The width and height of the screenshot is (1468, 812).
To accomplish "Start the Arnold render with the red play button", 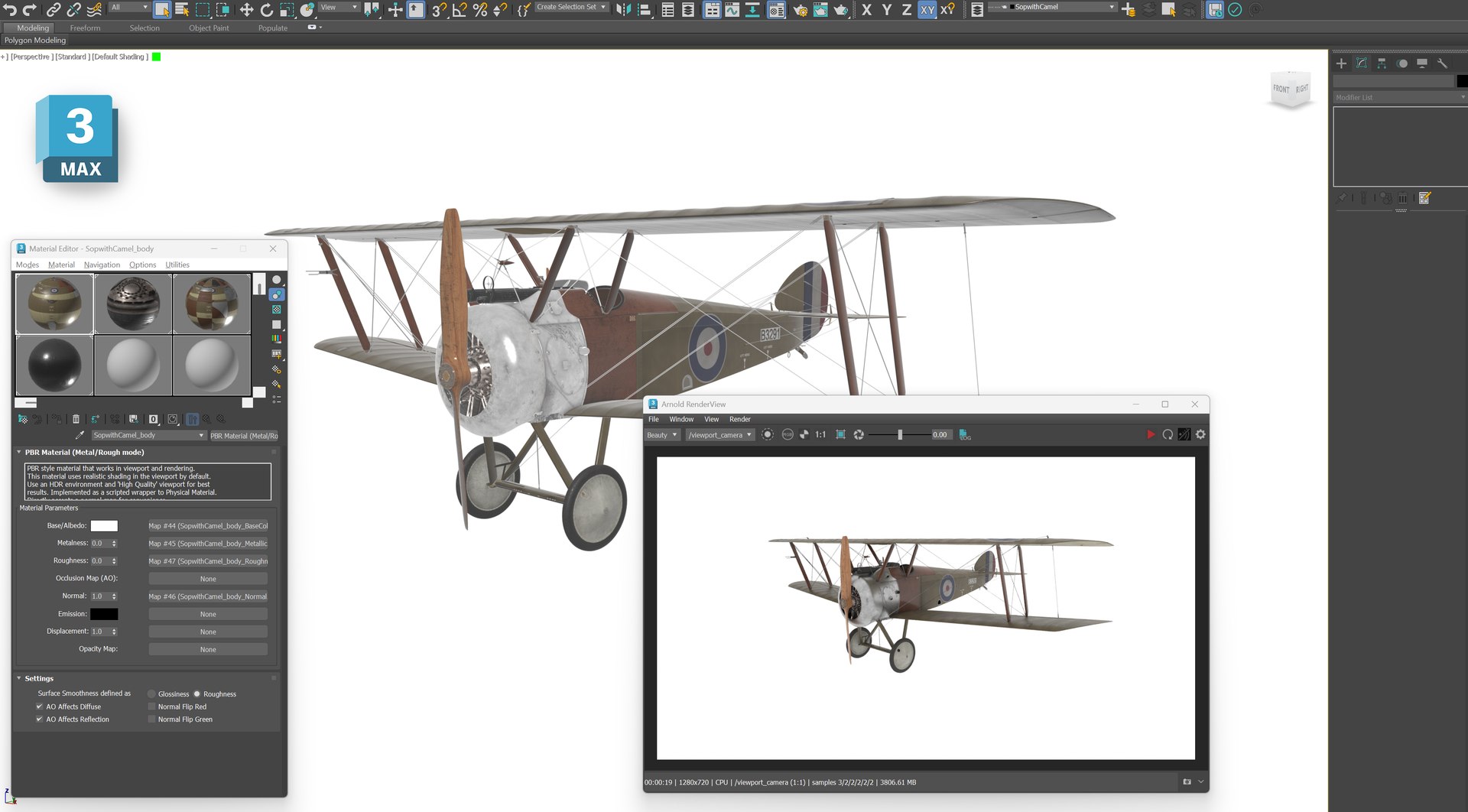I will click(1150, 434).
